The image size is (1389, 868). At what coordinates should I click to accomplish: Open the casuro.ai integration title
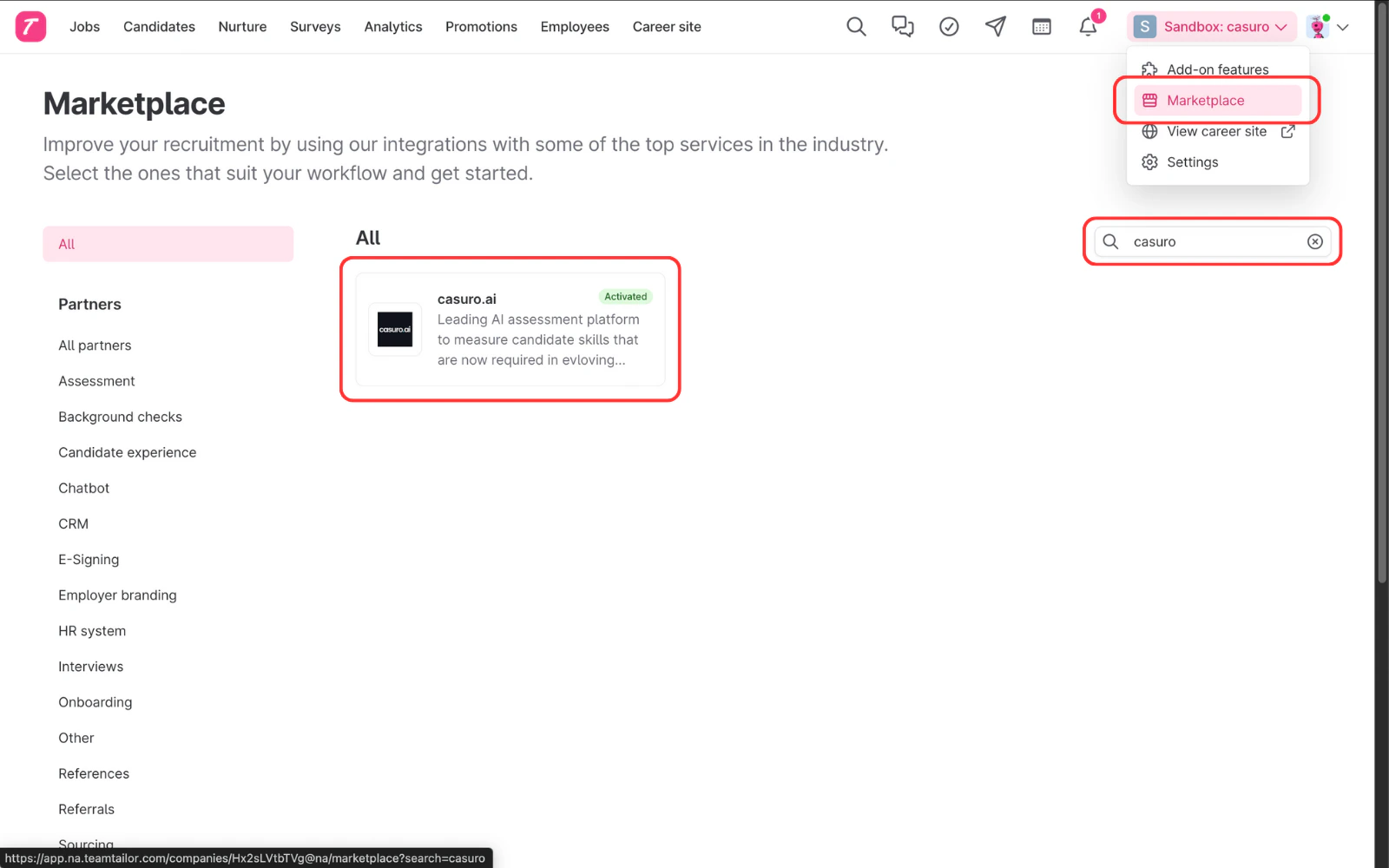tap(466, 299)
